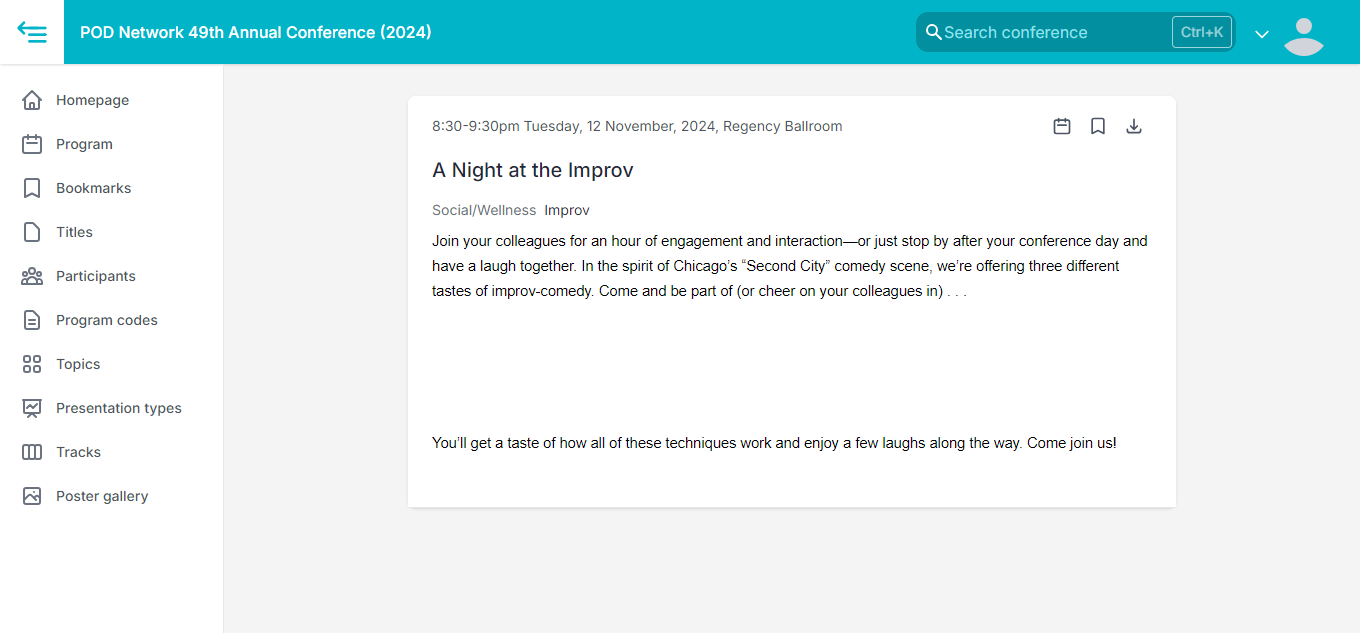Collapse the sidebar with the menu icon

tap(32, 32)
